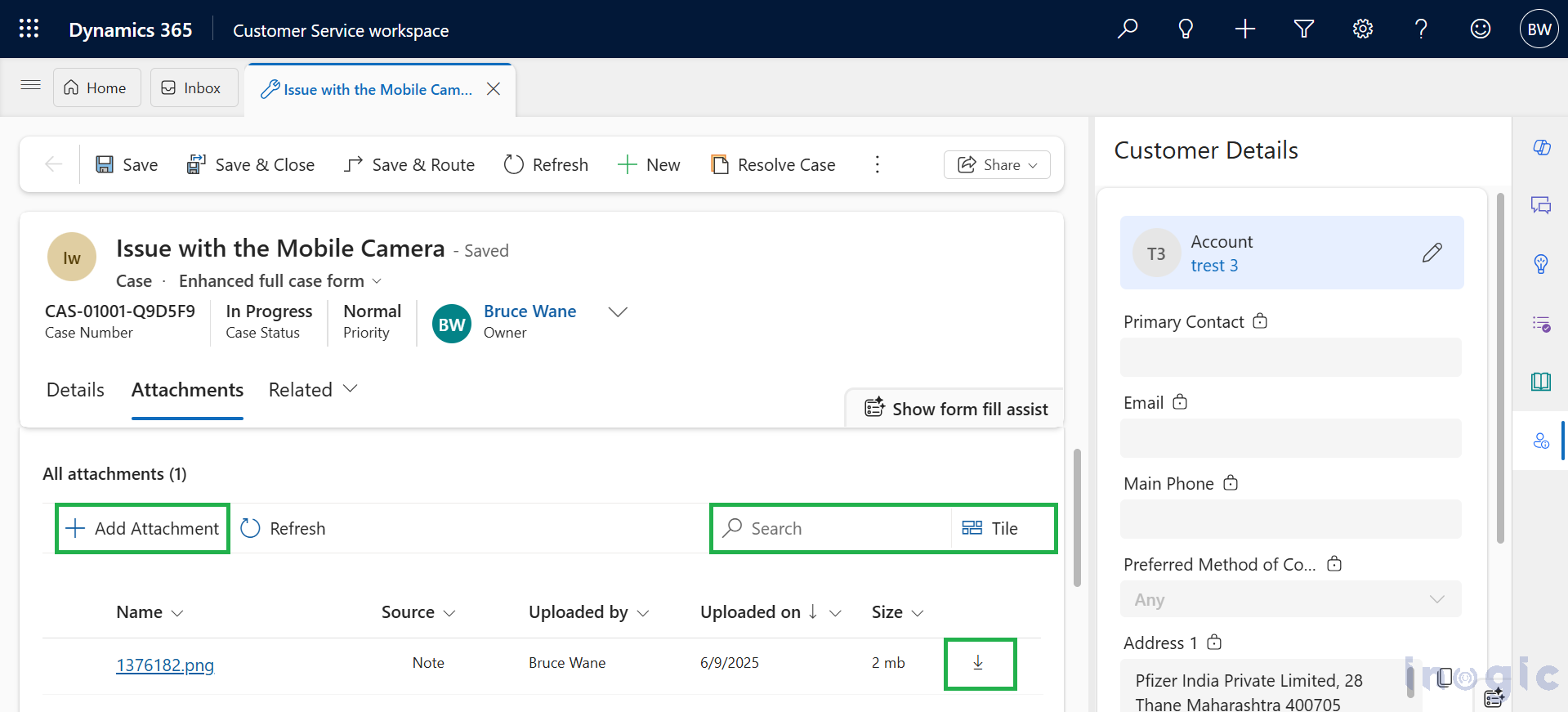Open the help question mark icon
The image size is (1568, 712).
[1422, 29]
